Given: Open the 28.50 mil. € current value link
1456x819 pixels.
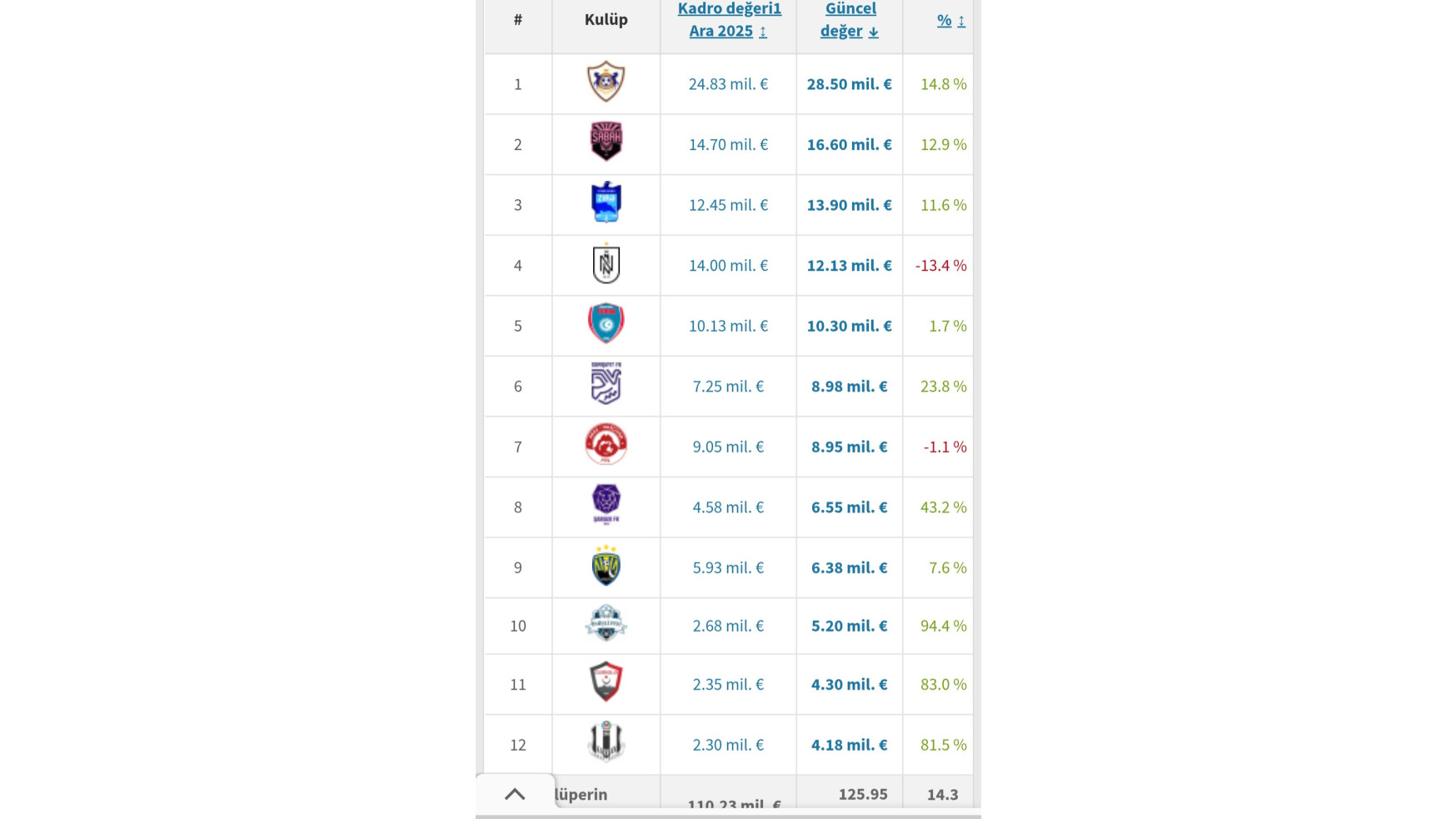Looking at the screenshot, I should click(x=849, y=84).
